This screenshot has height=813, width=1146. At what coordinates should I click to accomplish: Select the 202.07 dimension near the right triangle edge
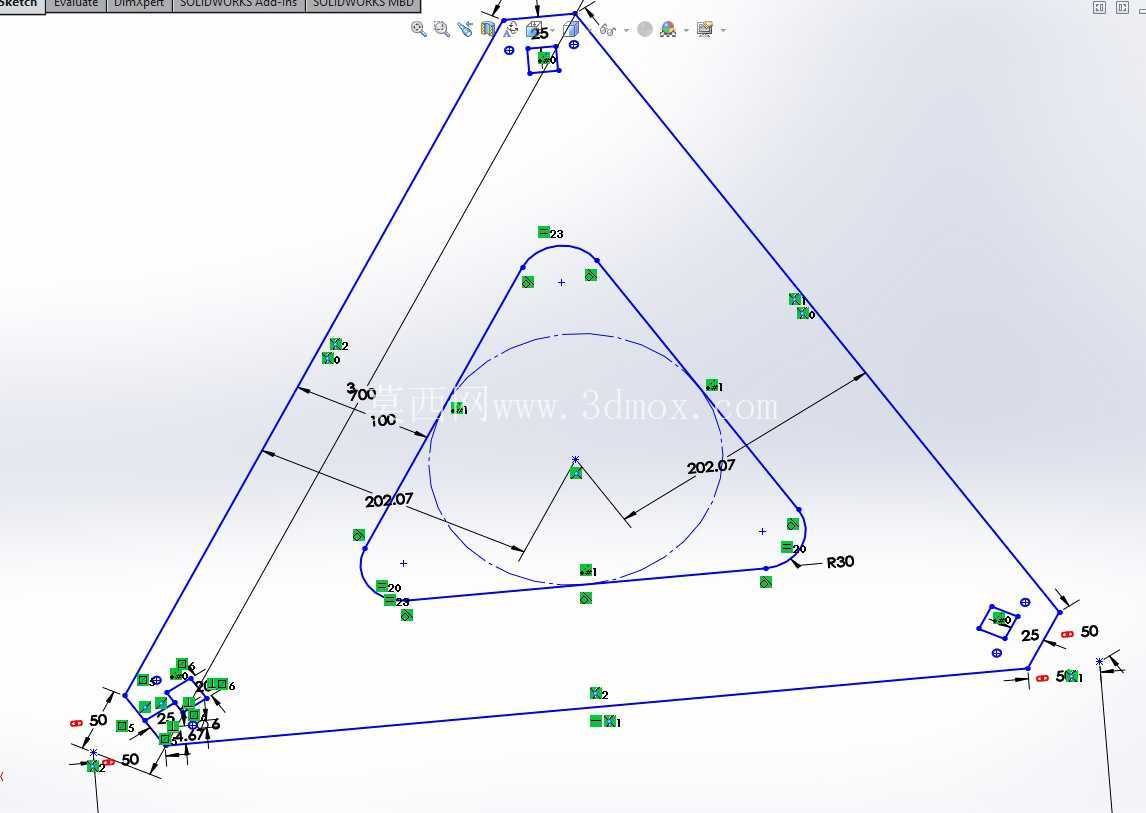tap(711, 466)
